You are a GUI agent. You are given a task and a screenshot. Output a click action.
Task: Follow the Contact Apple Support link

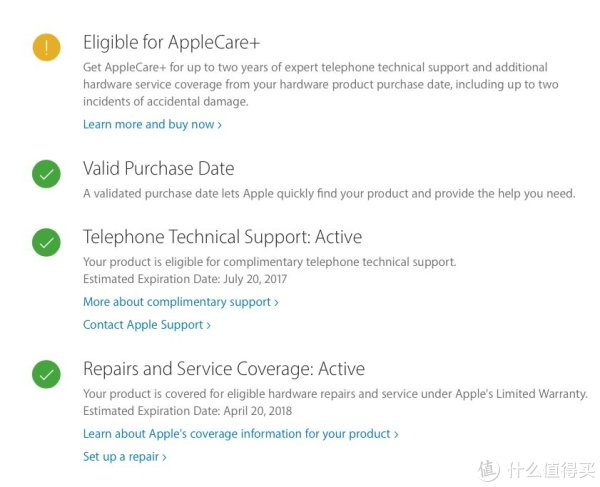point(147,325)
